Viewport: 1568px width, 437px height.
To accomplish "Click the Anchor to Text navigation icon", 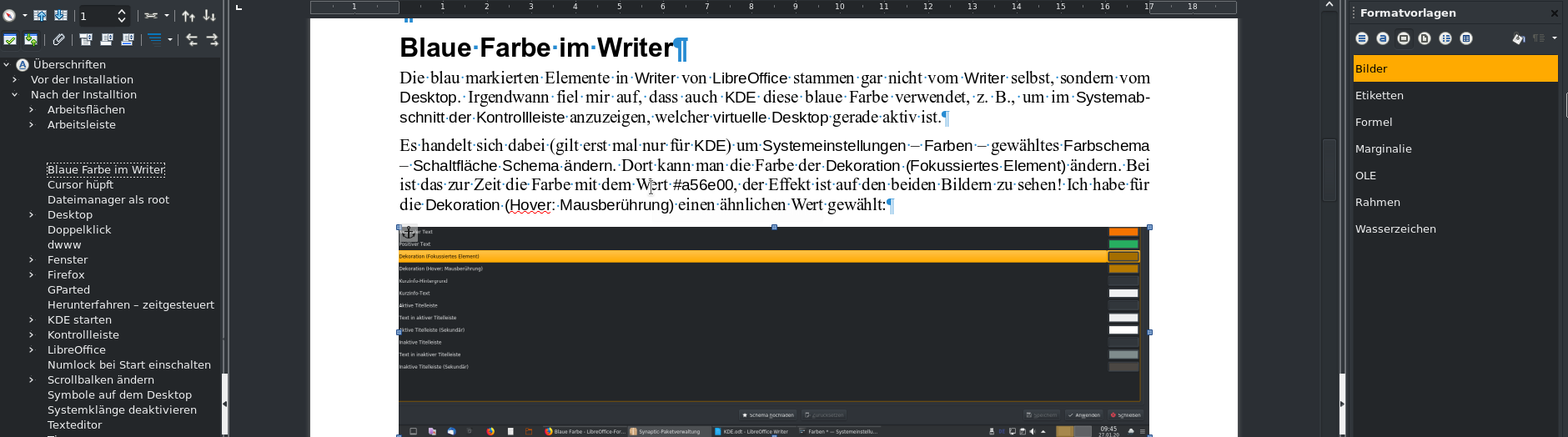I will [x=128, y=39].
